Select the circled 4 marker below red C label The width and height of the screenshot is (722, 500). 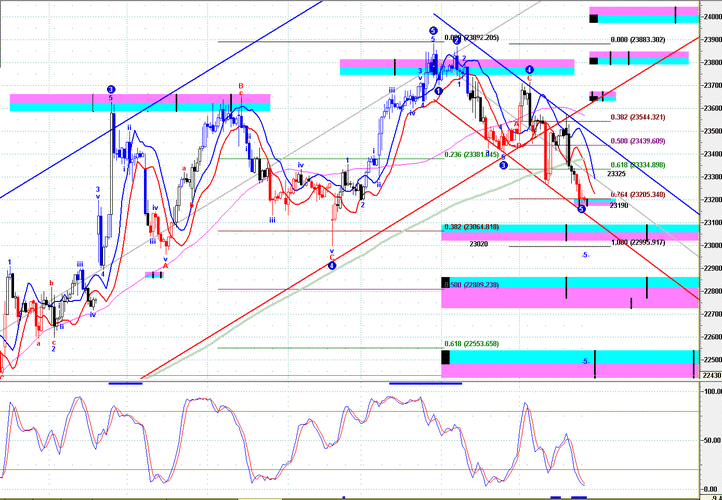click(332, 266)
